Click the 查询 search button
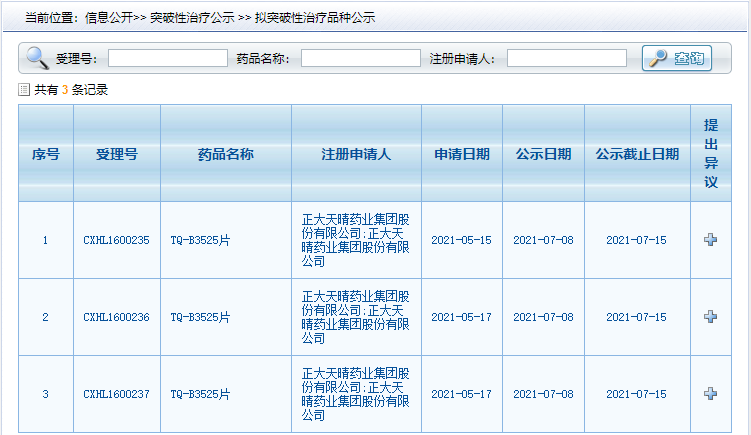 (677, 58)
